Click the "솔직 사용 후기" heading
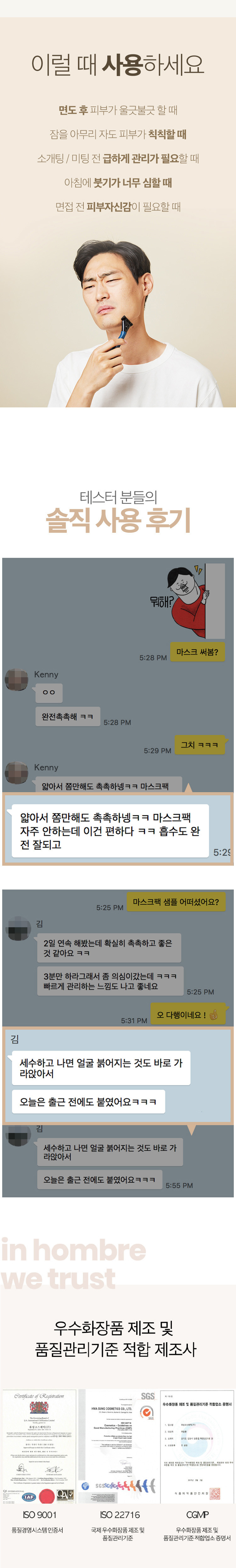Viewport: 236px width, 1568px height. (118, 519)
